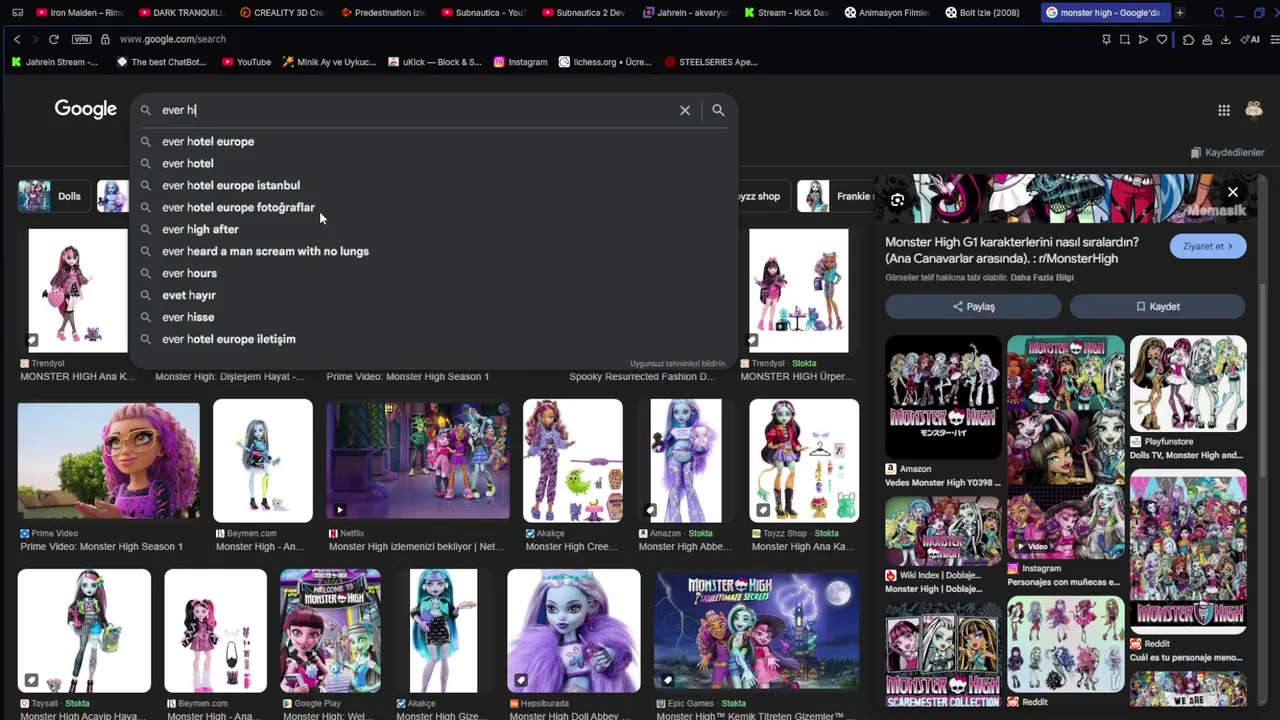1280x720 pixels.
Task: Switch to the Animasyon Filmler tab
Action: coord(888,13)
